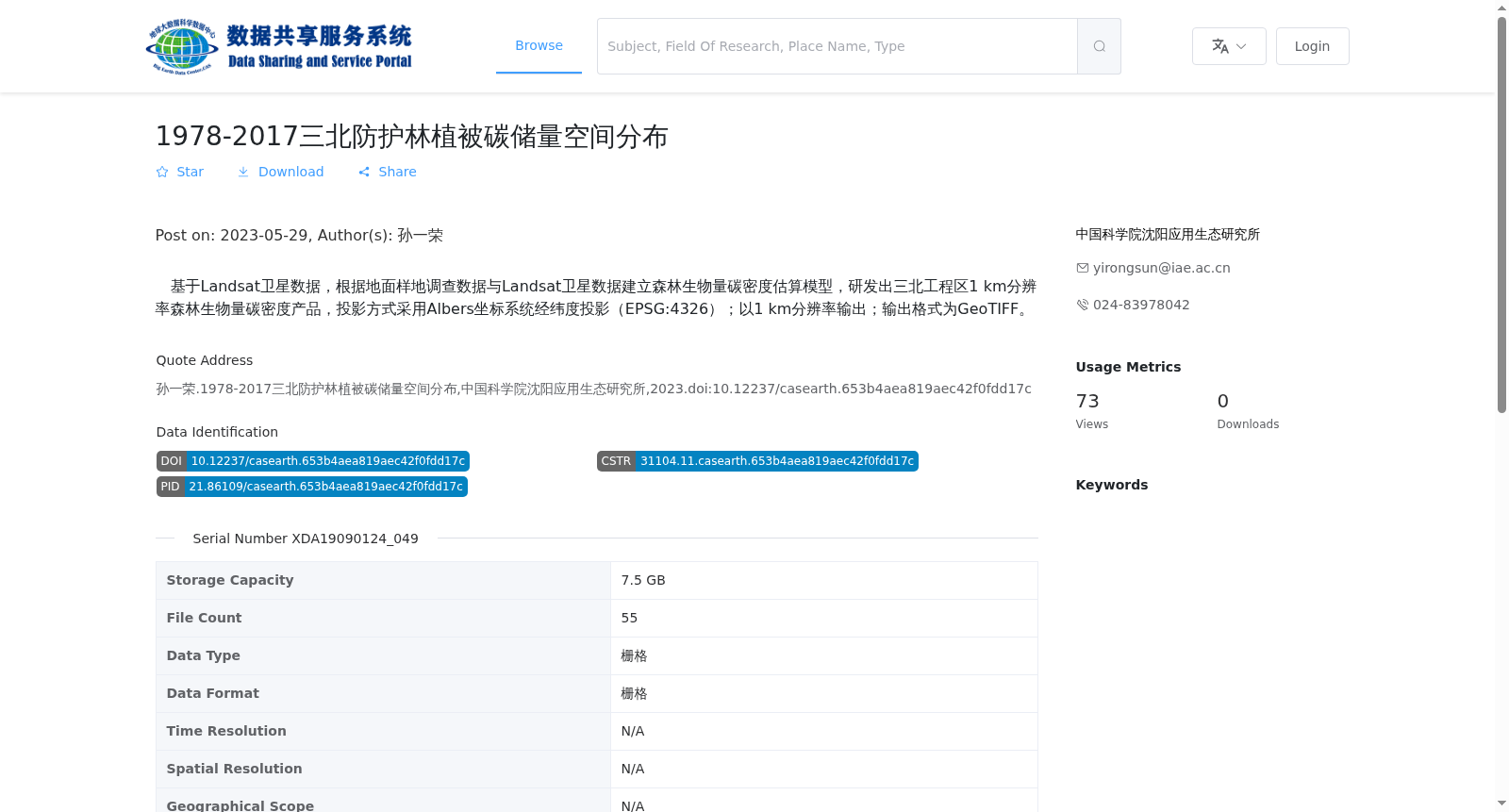The width and height of the screenshot is (1509, 812).
Task: Click the scrollbar down arrow
Action: (1501, 804)
